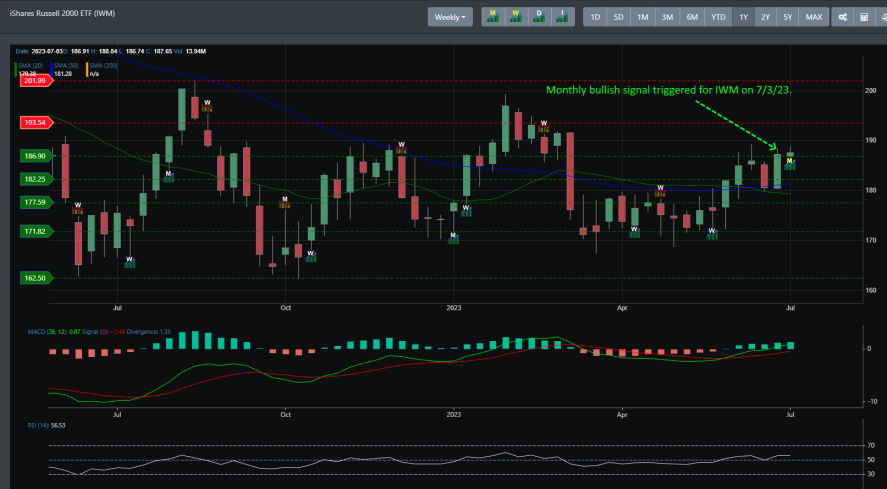
Task: Show the MAX time range
Action: pos(813,17)
